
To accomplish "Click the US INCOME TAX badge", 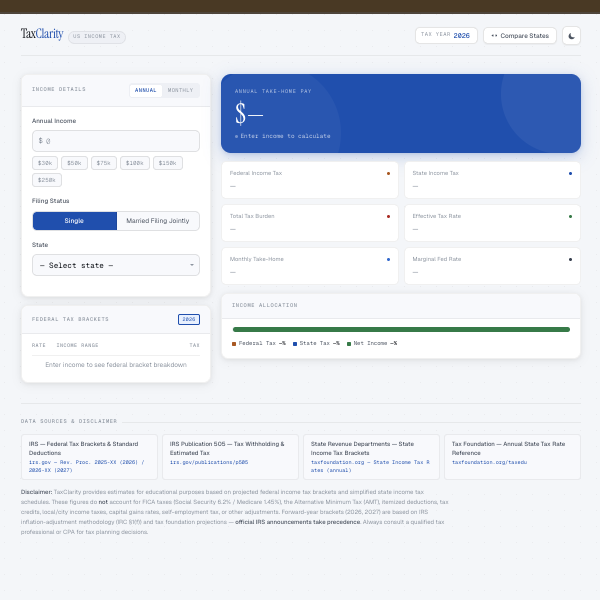I will pyautogui.click(x=97, y=37).
